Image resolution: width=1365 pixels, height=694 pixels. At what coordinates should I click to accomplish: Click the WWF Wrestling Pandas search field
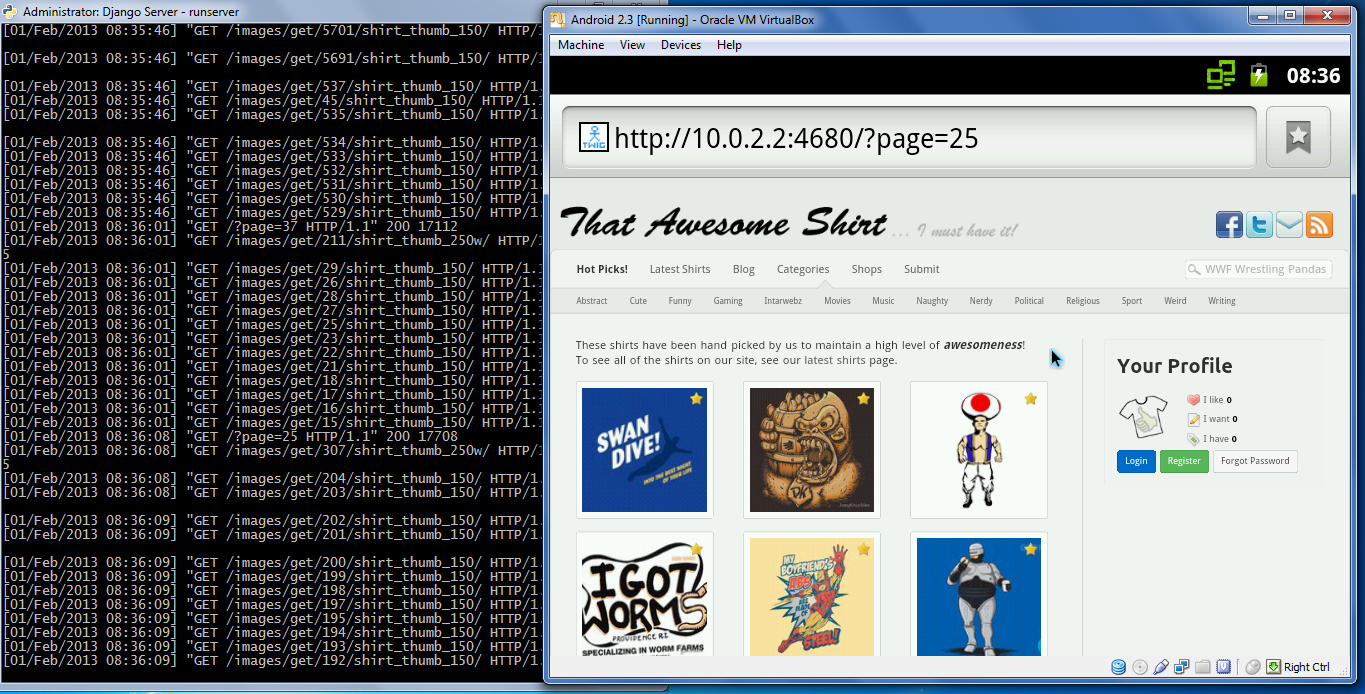point(1259,269)
